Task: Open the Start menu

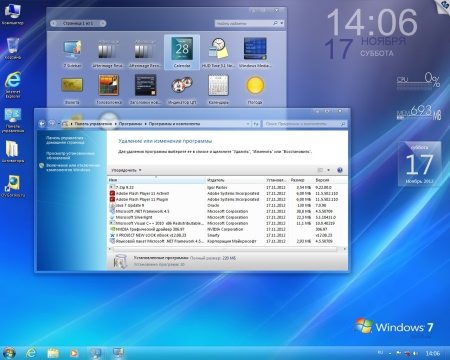Action: click(x=8, y=353)
